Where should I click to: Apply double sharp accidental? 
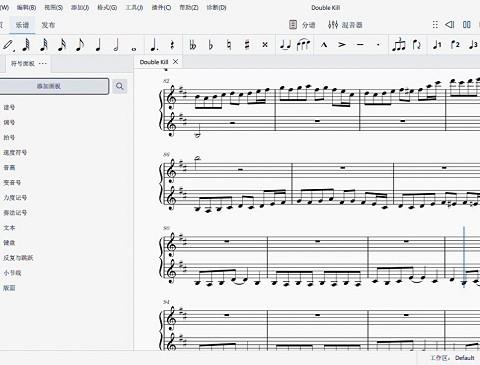265,45
